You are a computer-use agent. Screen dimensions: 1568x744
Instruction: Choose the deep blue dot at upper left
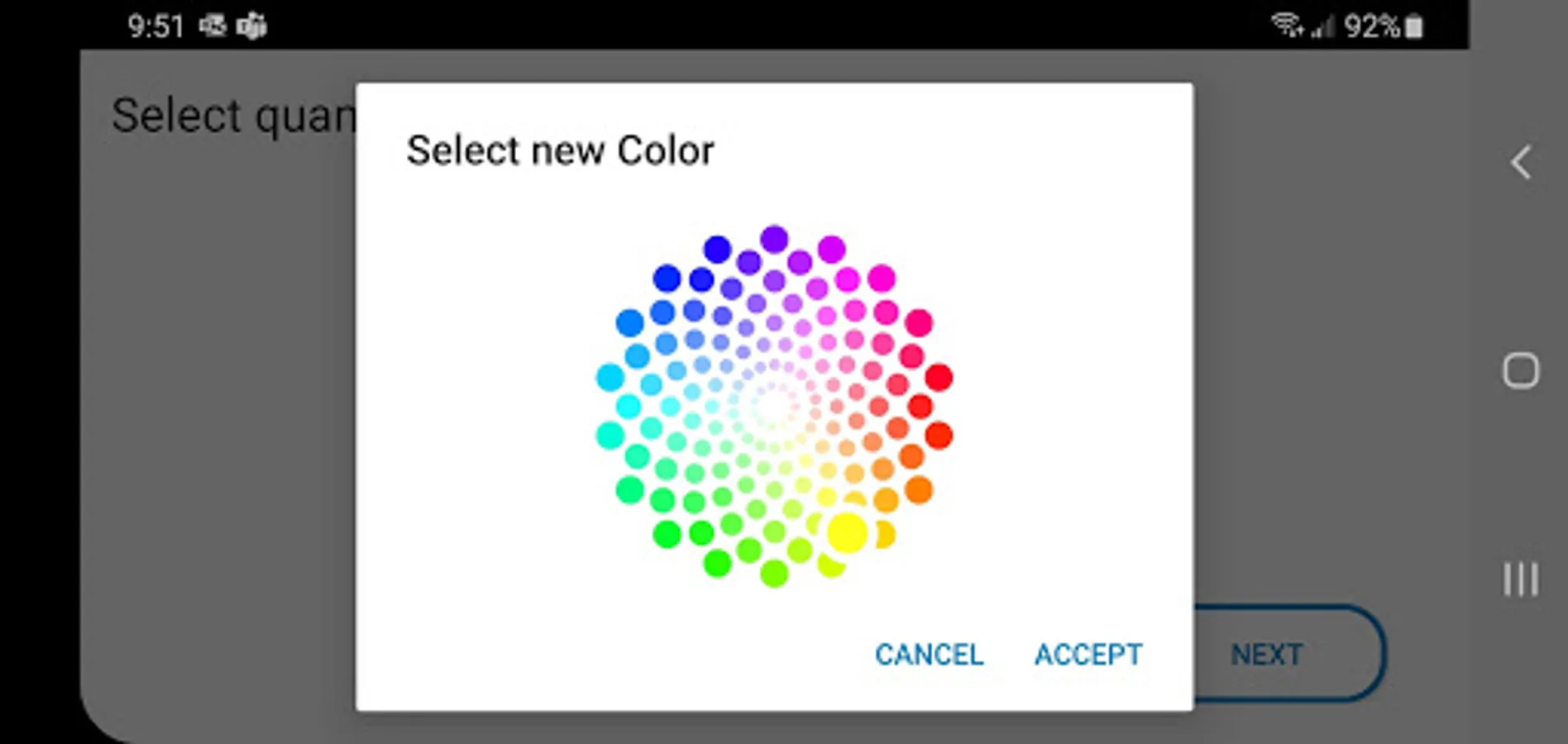[667, 278]
